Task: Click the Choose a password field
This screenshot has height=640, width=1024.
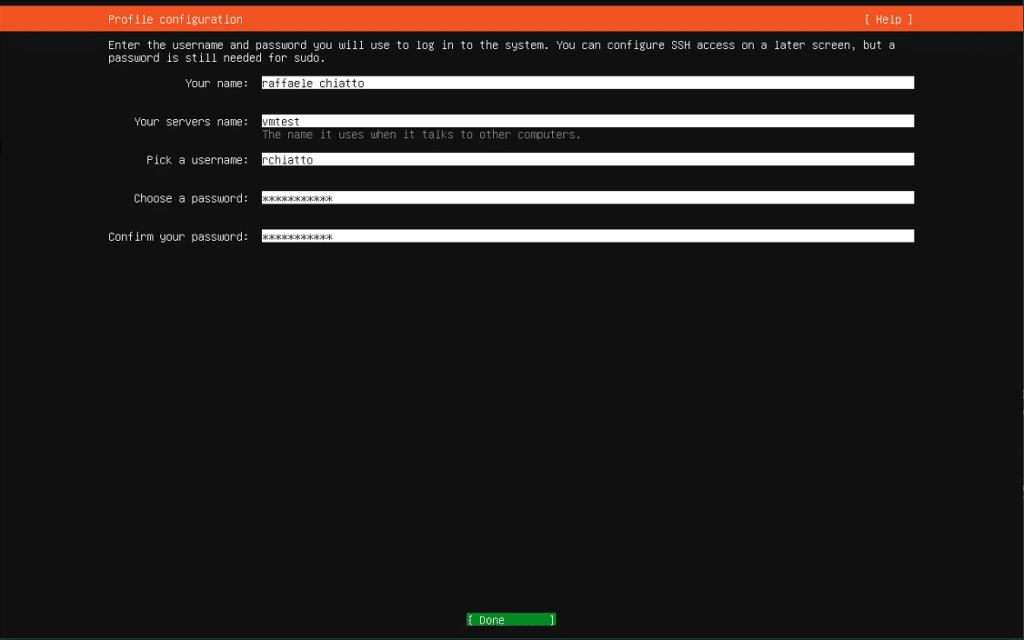Action: tap(588, 198)
